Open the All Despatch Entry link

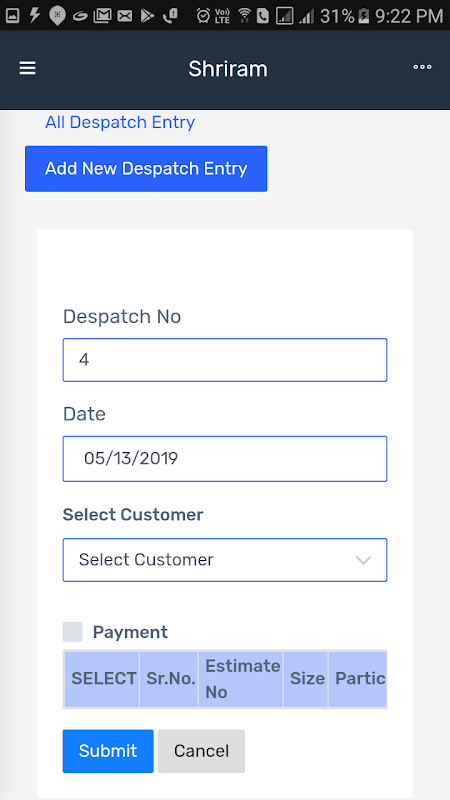[120, 122]
